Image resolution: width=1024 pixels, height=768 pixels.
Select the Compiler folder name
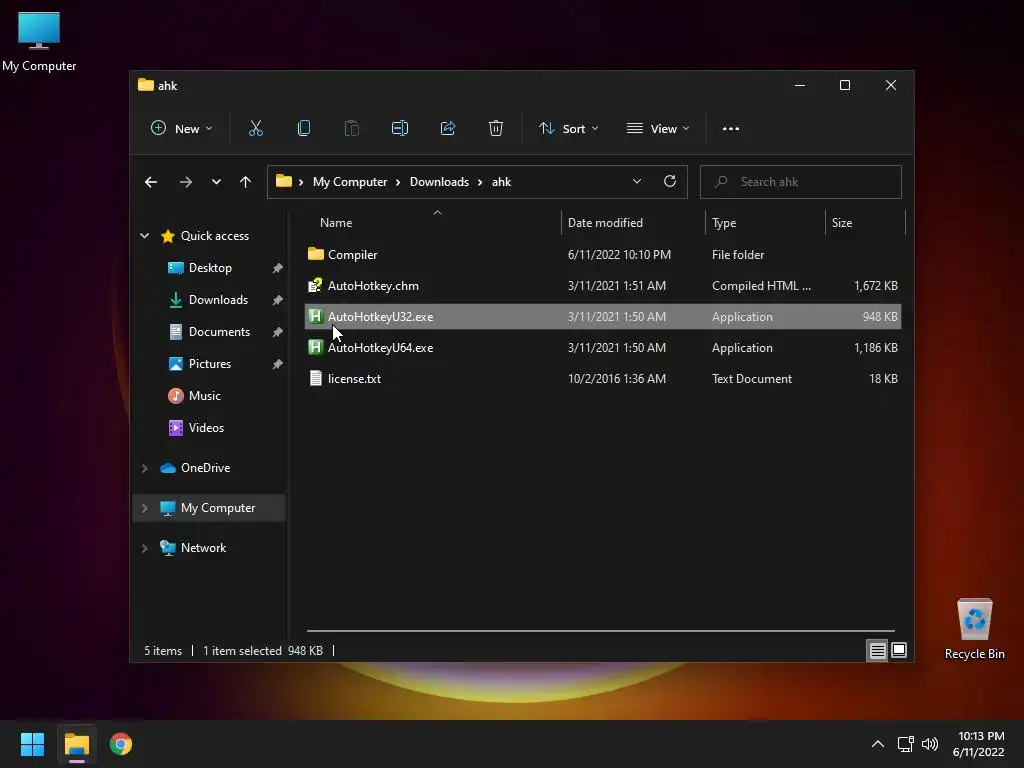(353, 255)
